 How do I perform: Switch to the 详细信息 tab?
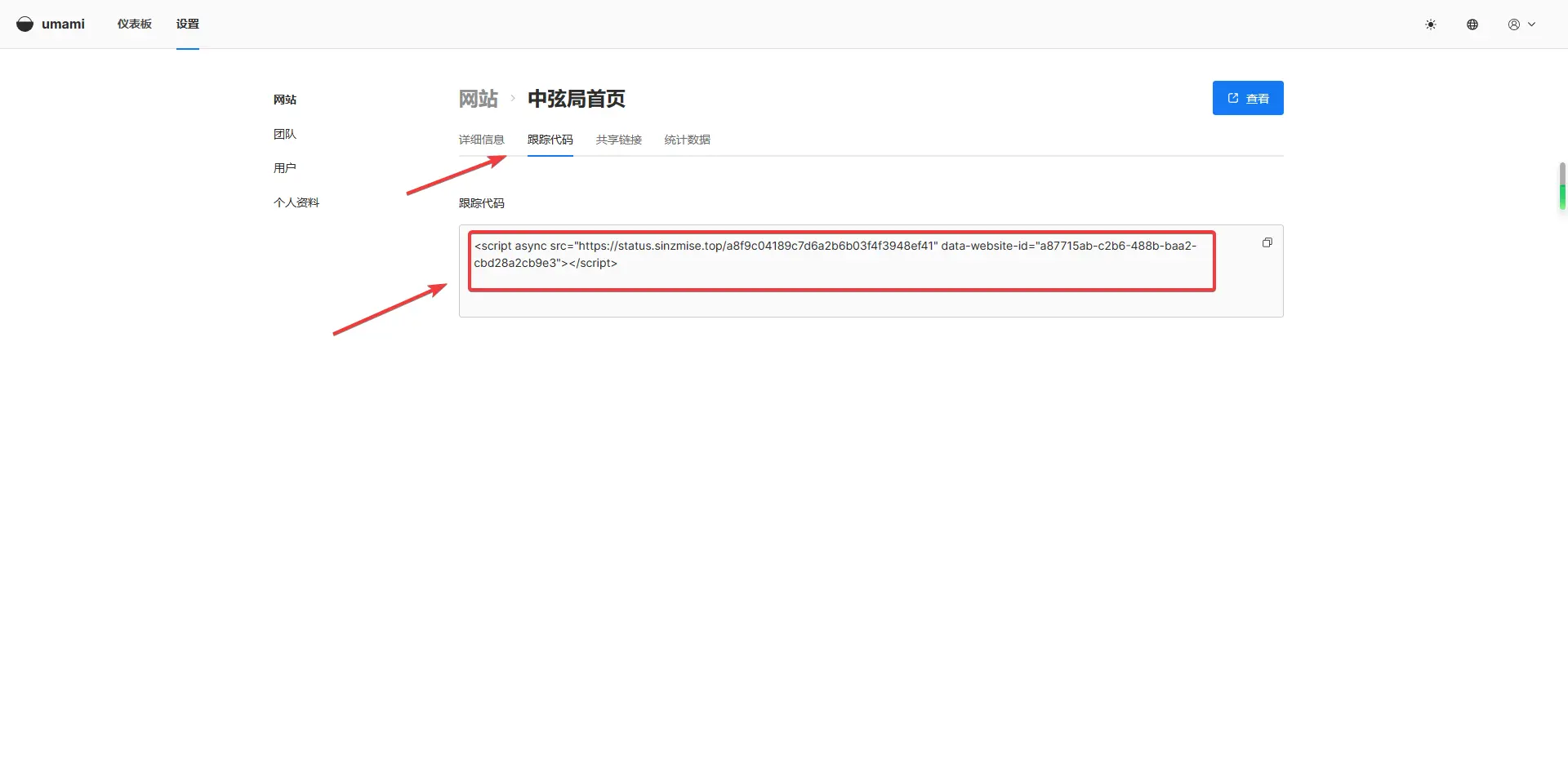coord(482,140)
